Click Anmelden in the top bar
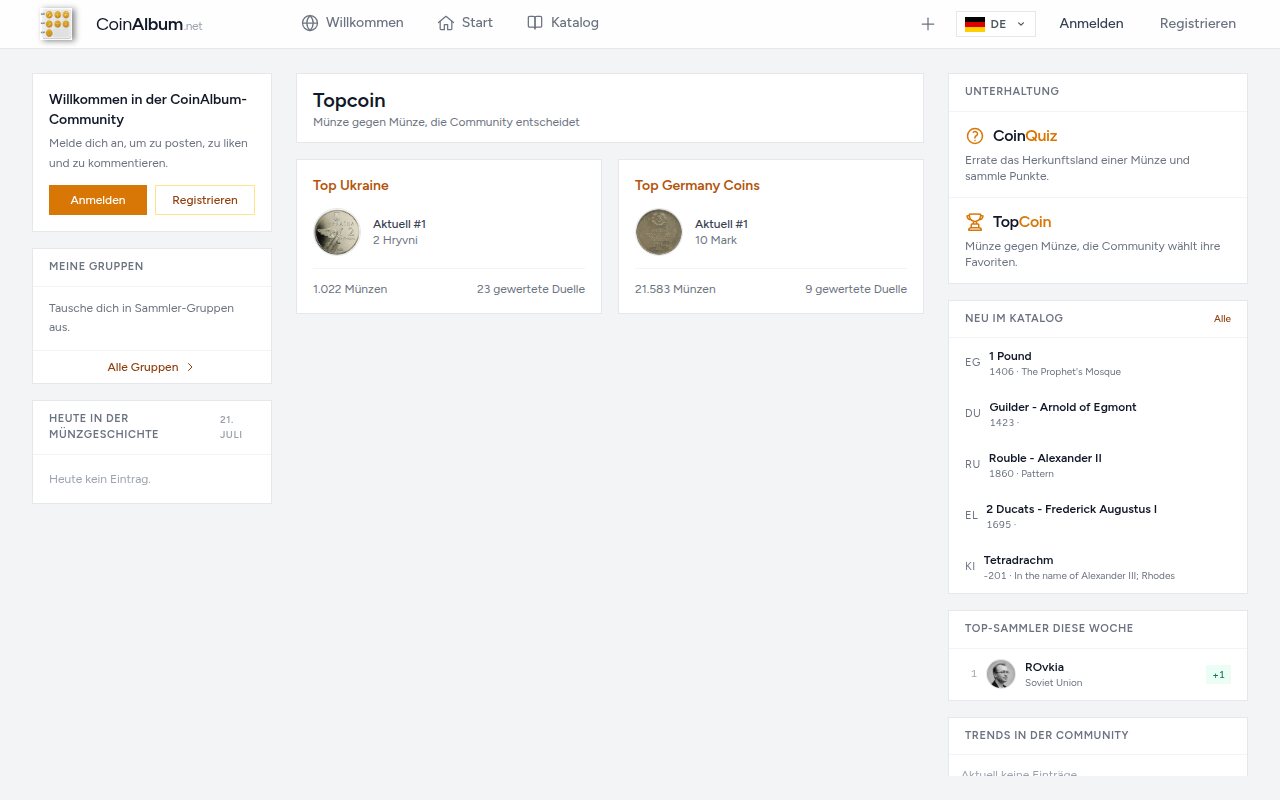 [x=1091, y=24]
